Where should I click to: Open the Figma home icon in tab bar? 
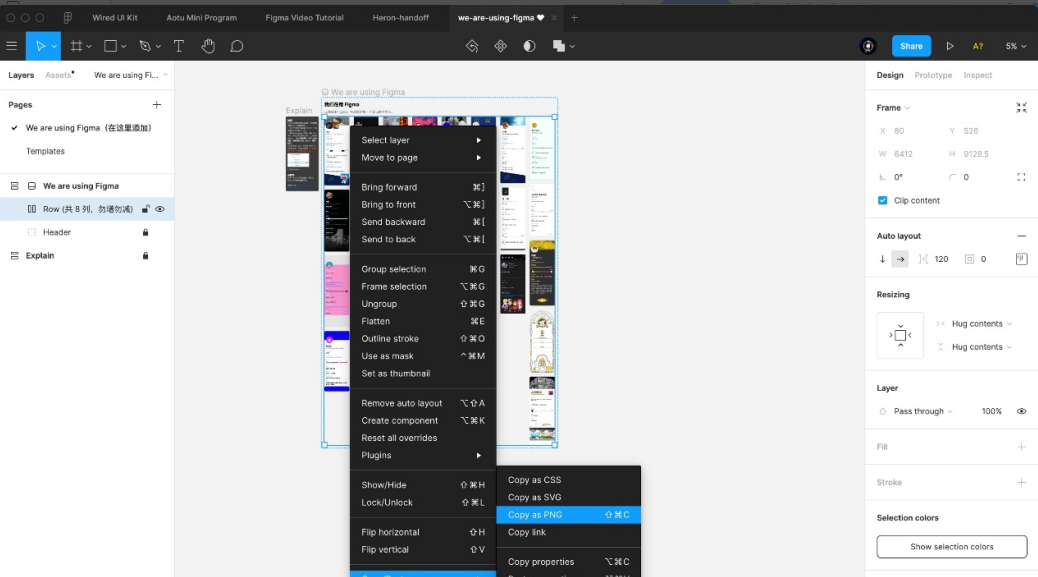[68, 18]
